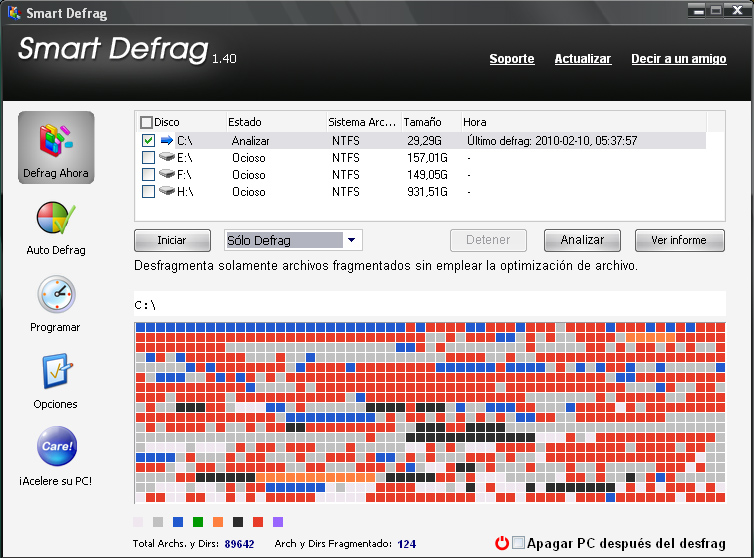Click the blue arrow icon beside C:\

167,140
